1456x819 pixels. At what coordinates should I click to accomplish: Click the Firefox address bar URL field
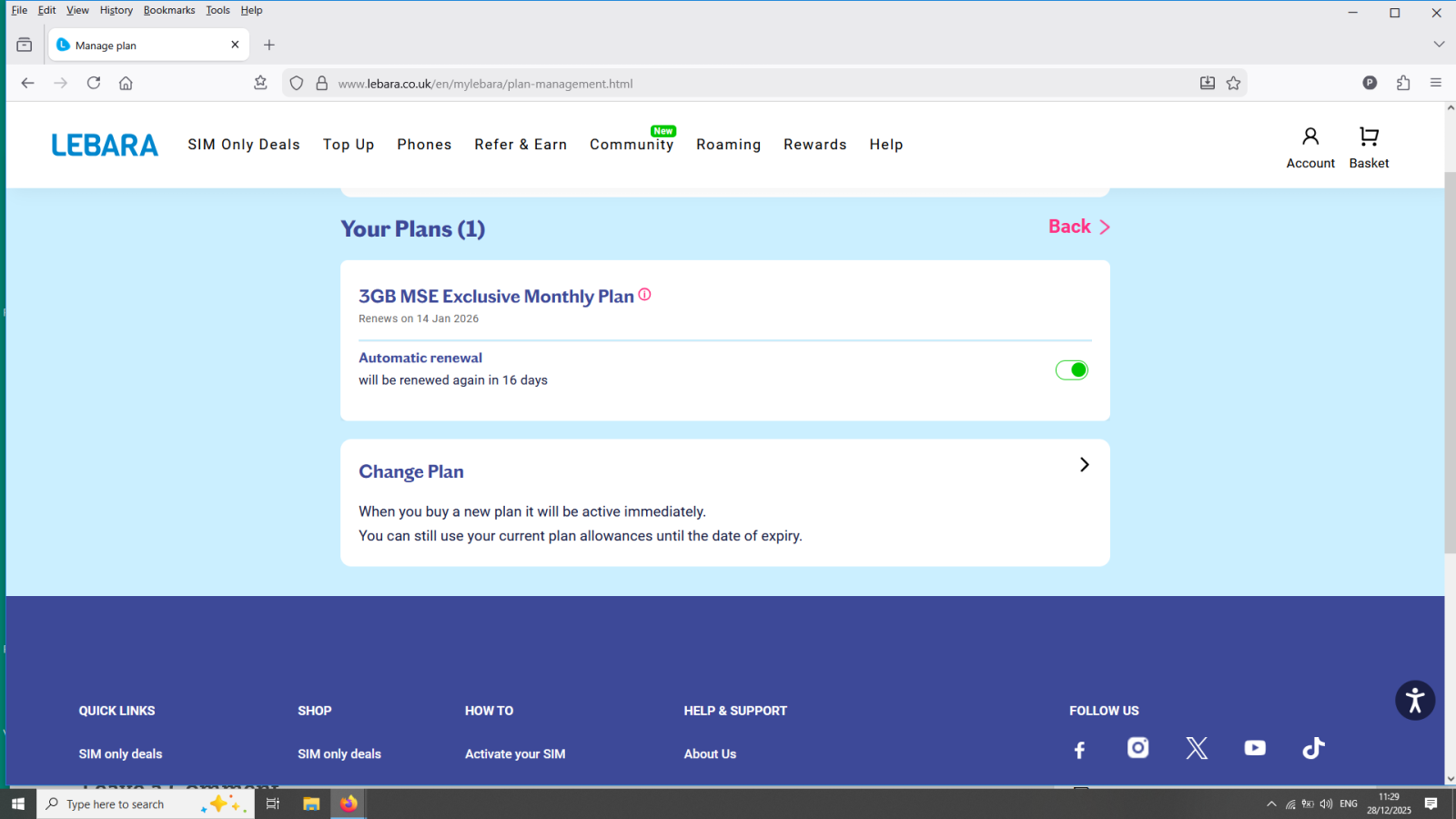[x=728, y=84]
